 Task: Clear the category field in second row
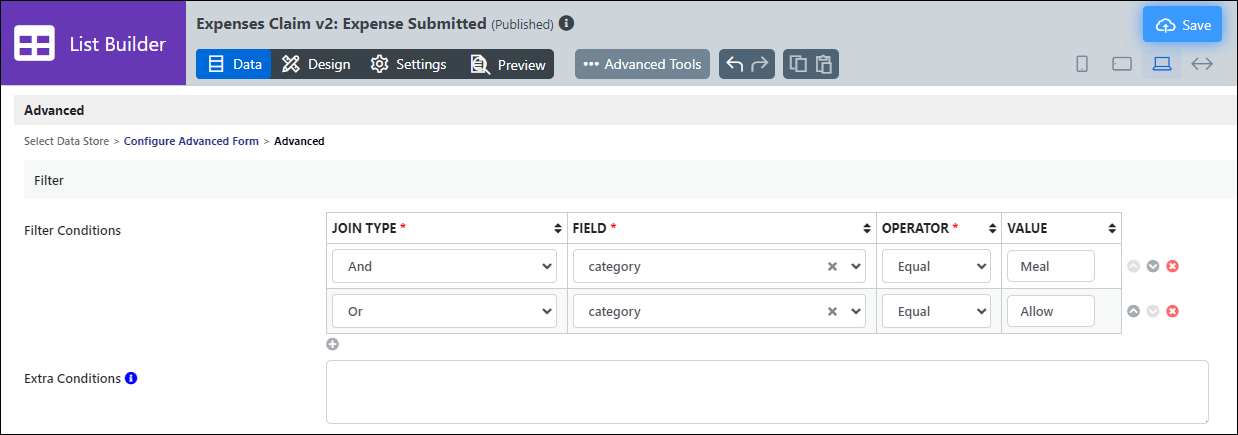(832, 311)
